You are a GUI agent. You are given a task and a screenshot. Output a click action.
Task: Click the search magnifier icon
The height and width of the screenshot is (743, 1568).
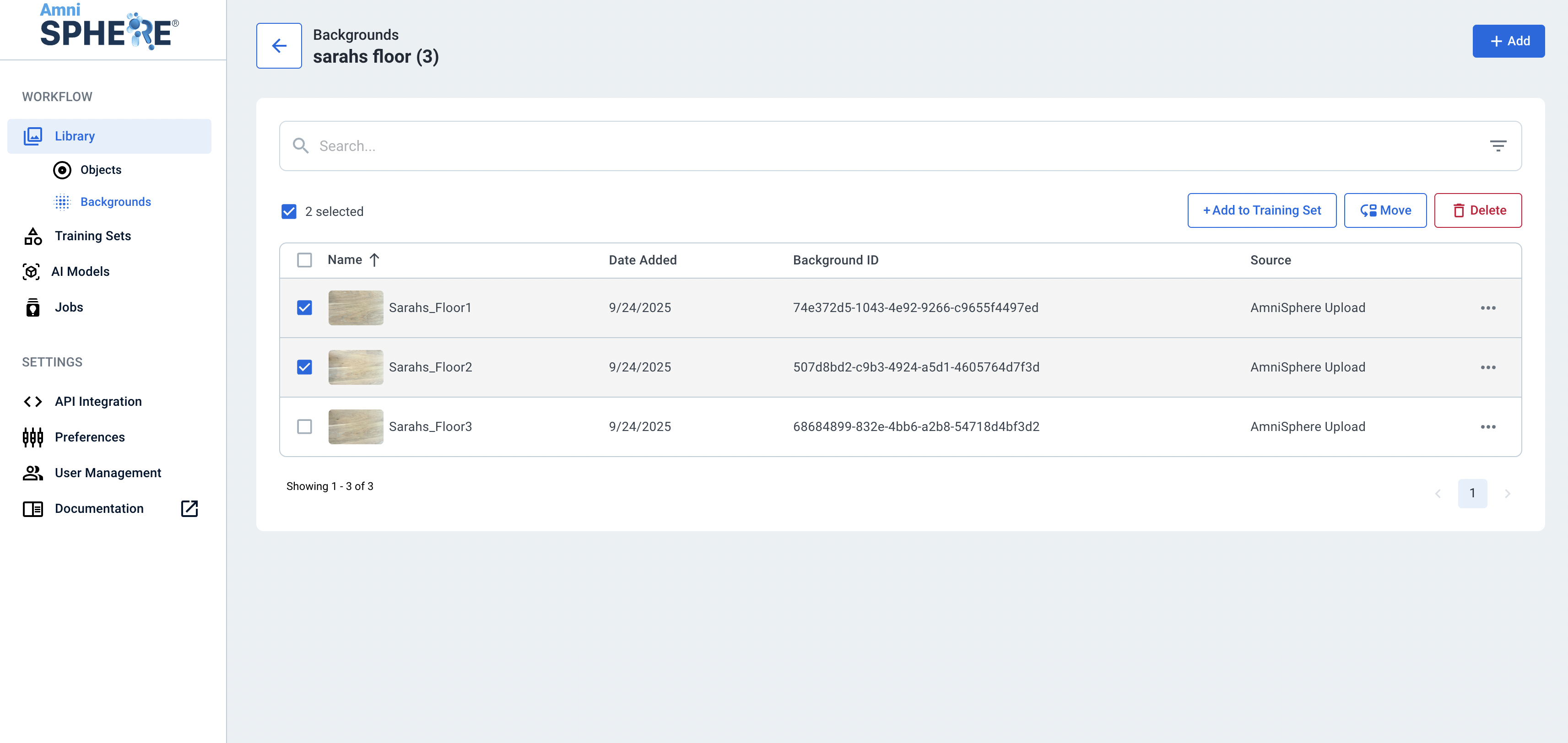tap(301, 146)
